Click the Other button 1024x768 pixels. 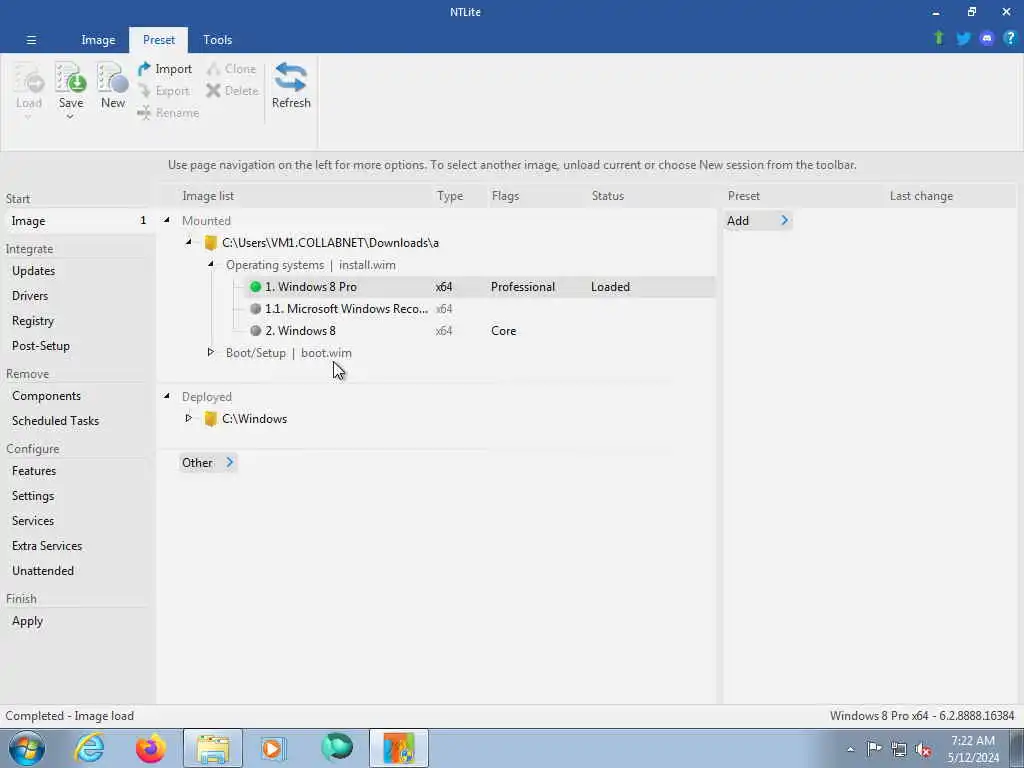coord(207,462)
